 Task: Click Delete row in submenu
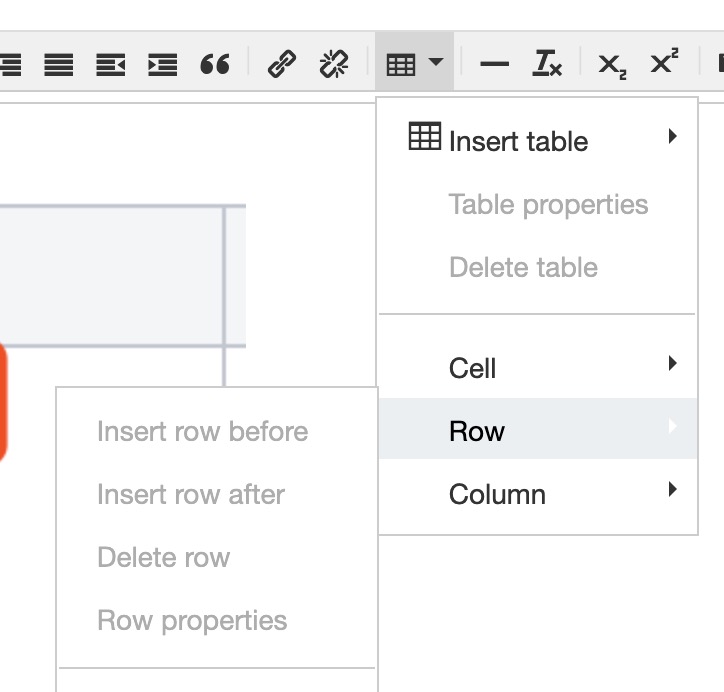point(163,558)
